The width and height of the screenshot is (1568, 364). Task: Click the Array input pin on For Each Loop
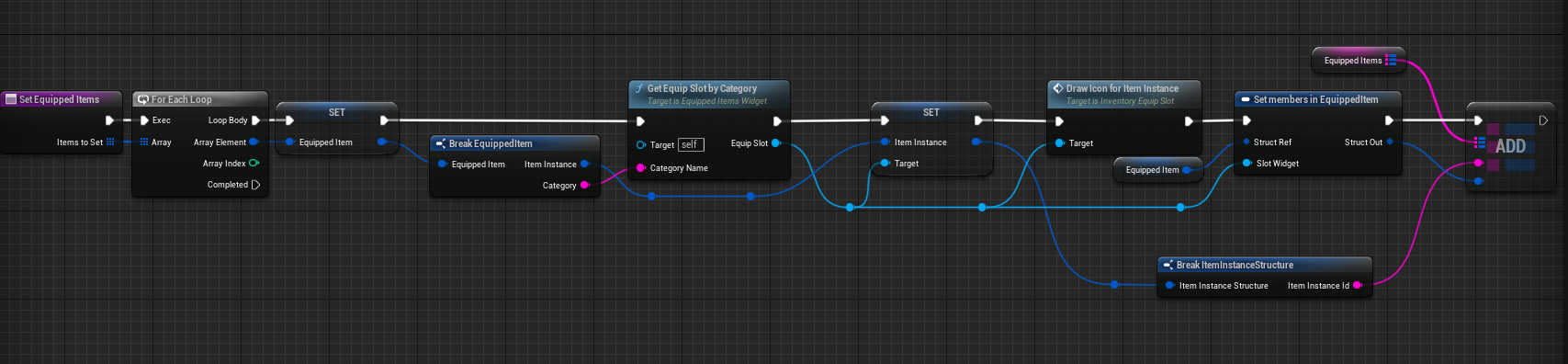[x=144, y=142]
